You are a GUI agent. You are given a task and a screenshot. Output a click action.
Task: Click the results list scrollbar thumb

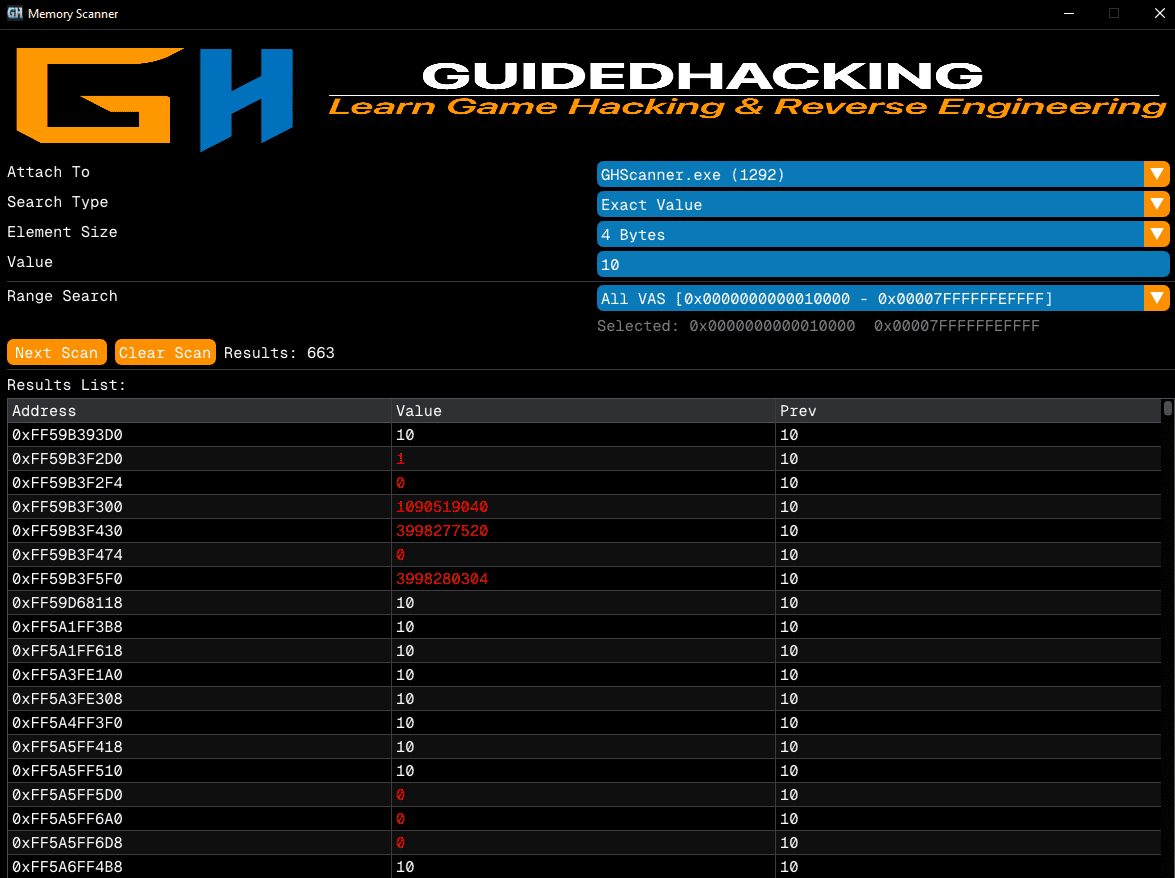(x=1168, y=408)
